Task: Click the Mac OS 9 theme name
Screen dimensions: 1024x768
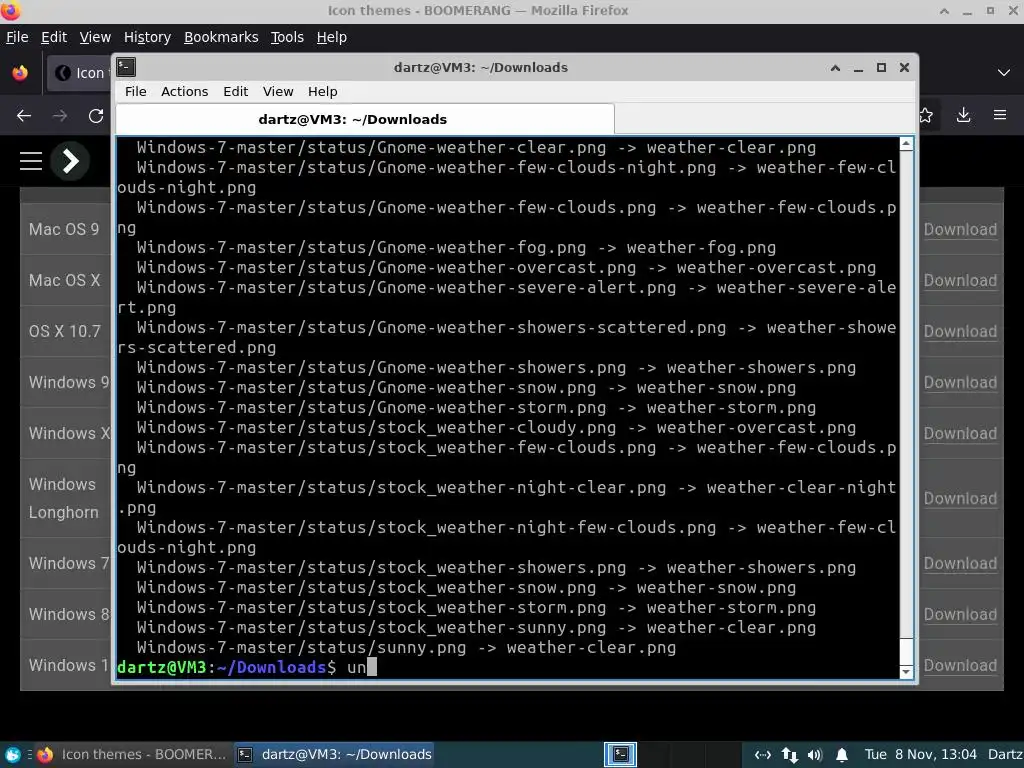Action: coord(64,229)
